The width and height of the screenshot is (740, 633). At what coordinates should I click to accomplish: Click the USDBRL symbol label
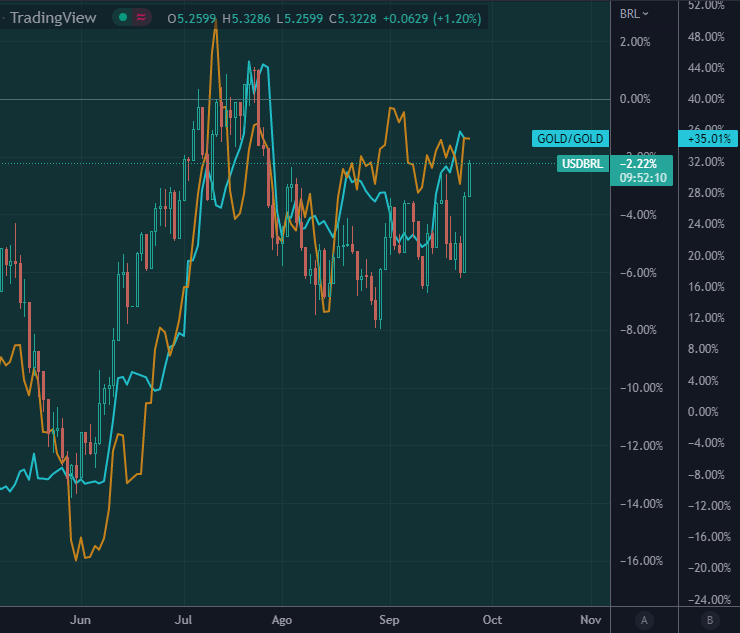tap(582, 163)
